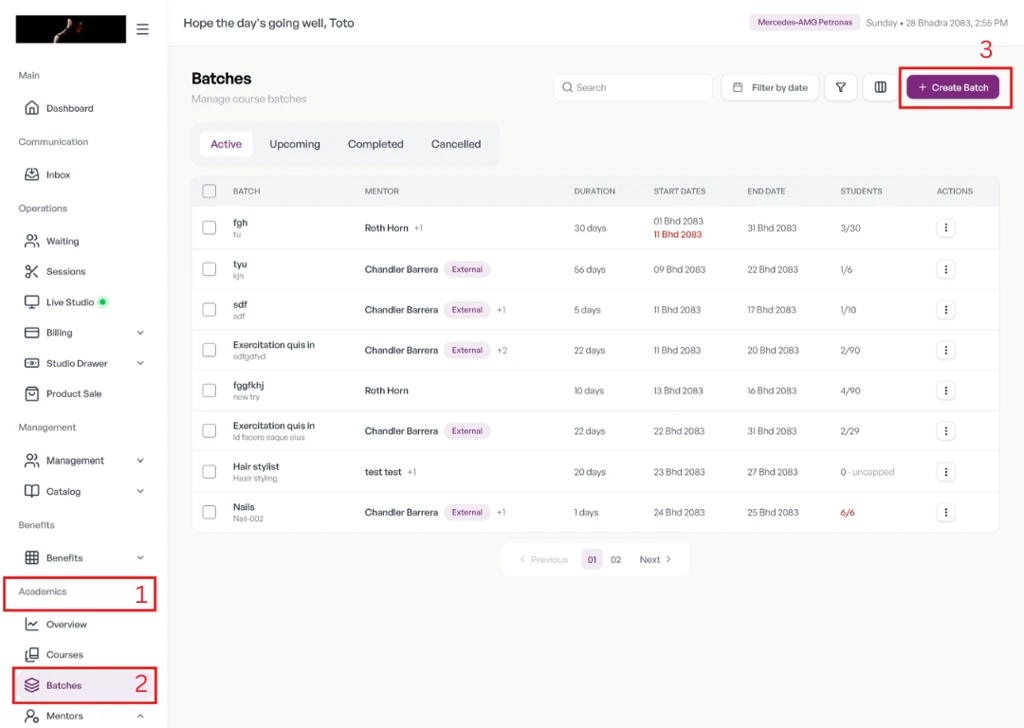Expand the Catalog section chevron
The height and width of the screenshot is (728, 1024).
pos(140,491)
